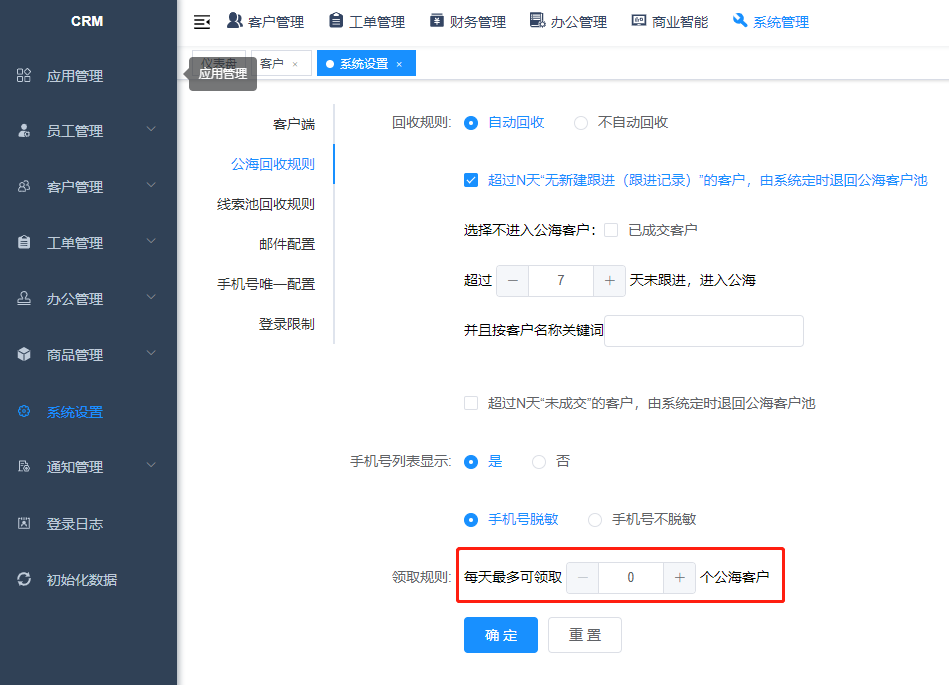Select the 不自动回收 radio option

coord(581,123)
